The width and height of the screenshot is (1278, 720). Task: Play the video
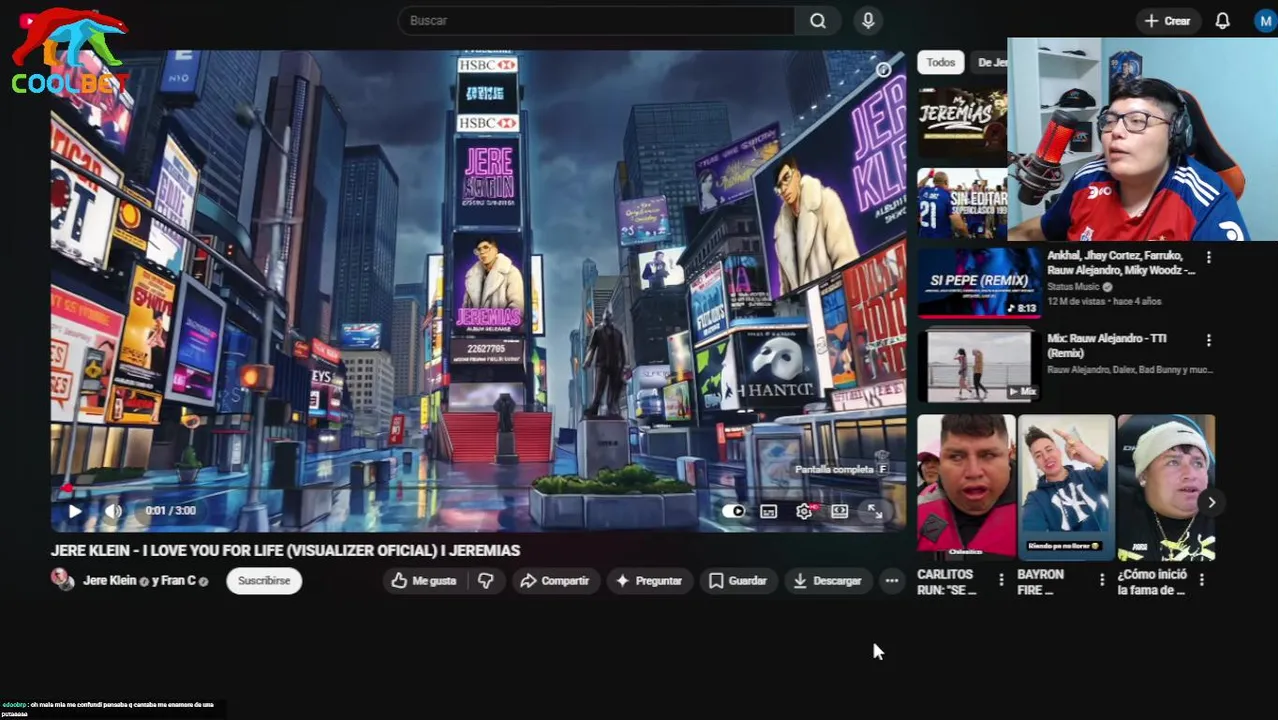pos(75,511)
